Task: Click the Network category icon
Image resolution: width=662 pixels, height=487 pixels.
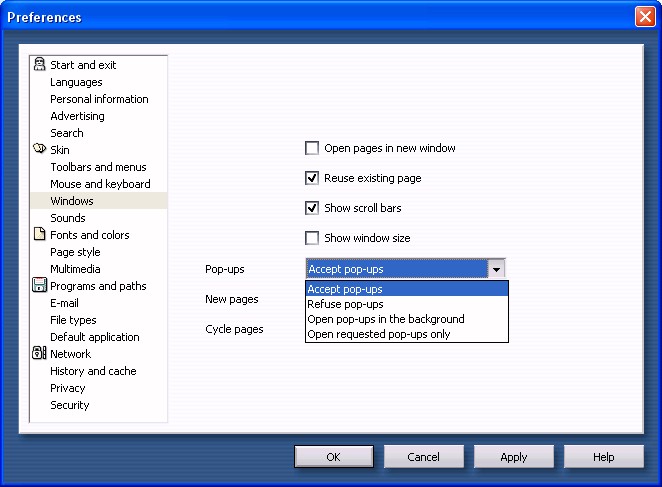Action: click(40, 354)
